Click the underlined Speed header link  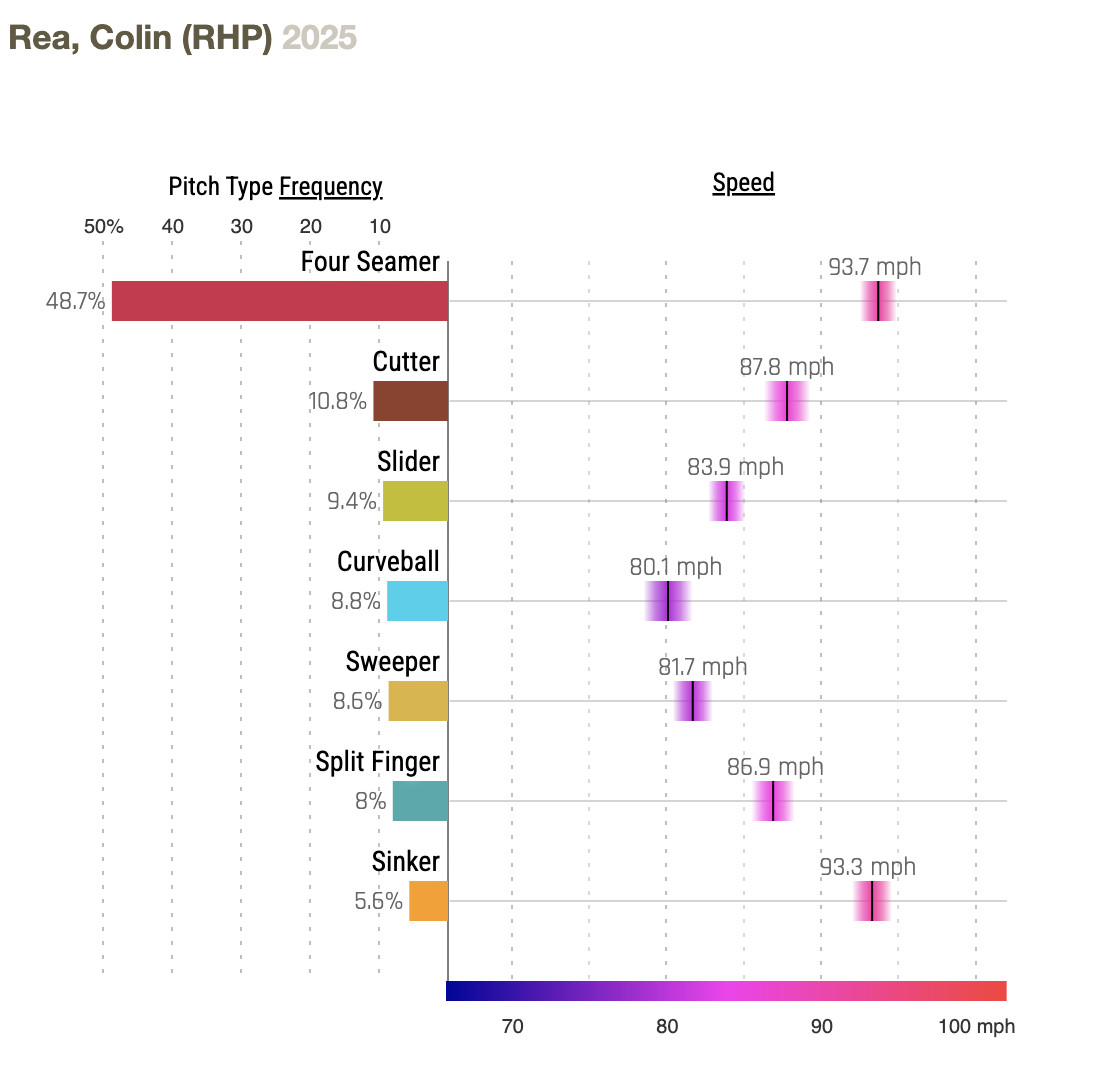tap(743, 183)
